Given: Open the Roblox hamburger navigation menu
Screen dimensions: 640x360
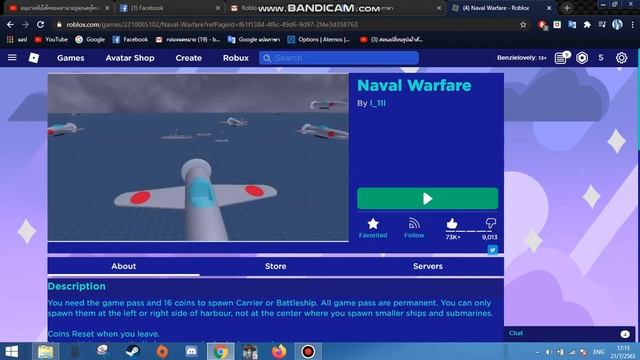Looking at the screenshot, I should click(12, 58).
